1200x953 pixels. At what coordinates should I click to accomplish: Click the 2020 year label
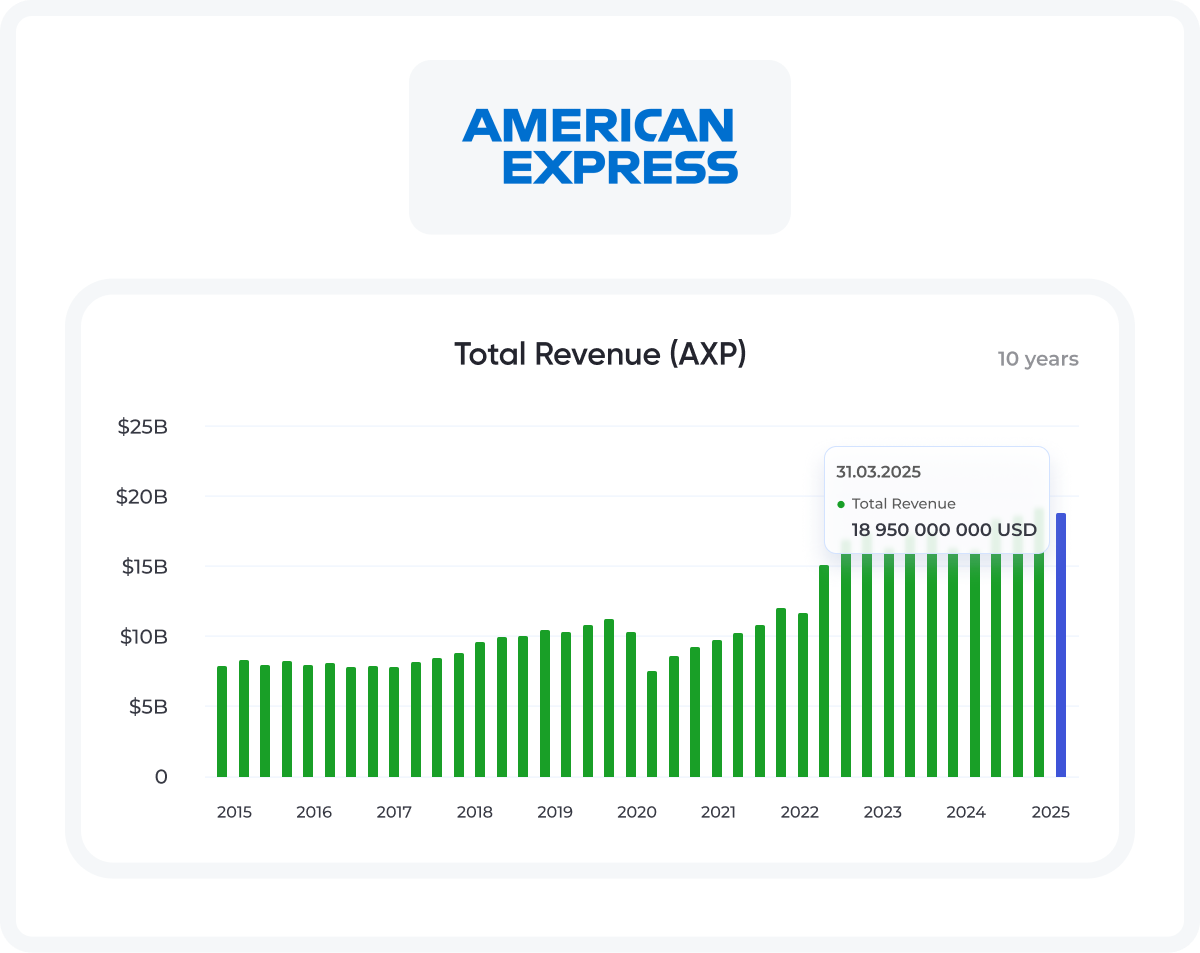(x=637, y=812)
